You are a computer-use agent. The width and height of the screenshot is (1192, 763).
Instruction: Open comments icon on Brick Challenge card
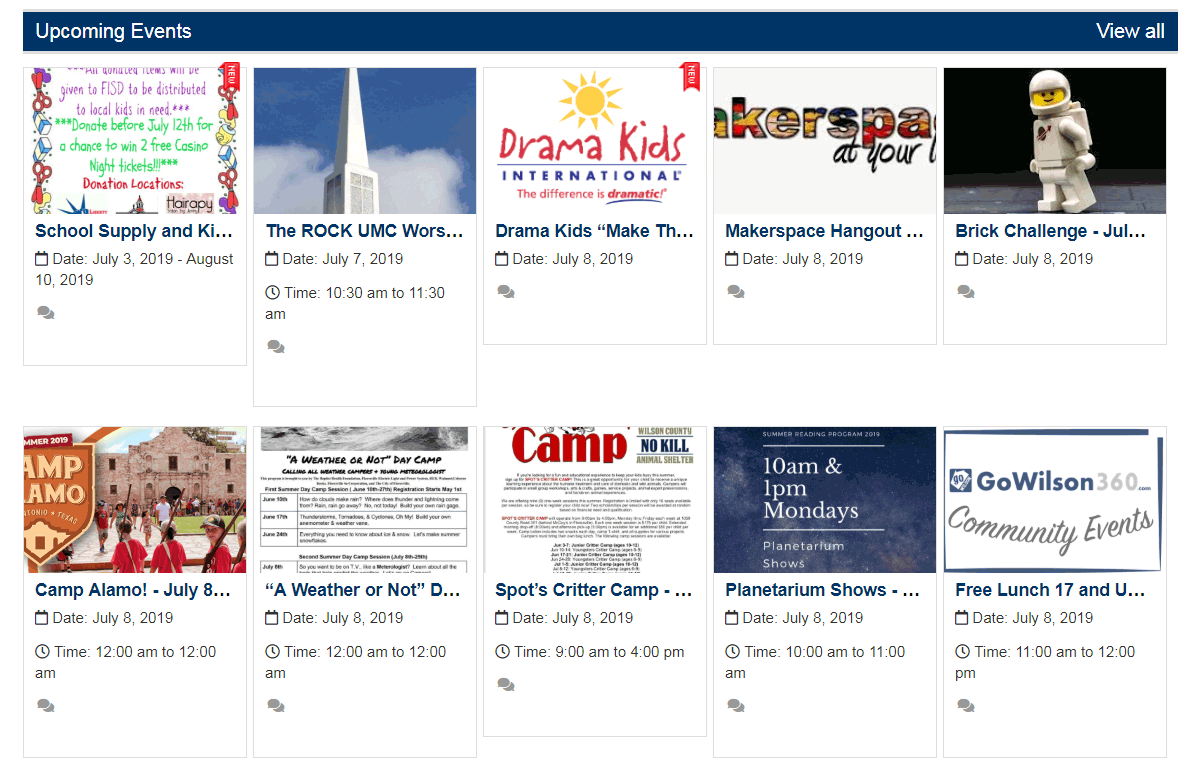[x=966, y=292]
